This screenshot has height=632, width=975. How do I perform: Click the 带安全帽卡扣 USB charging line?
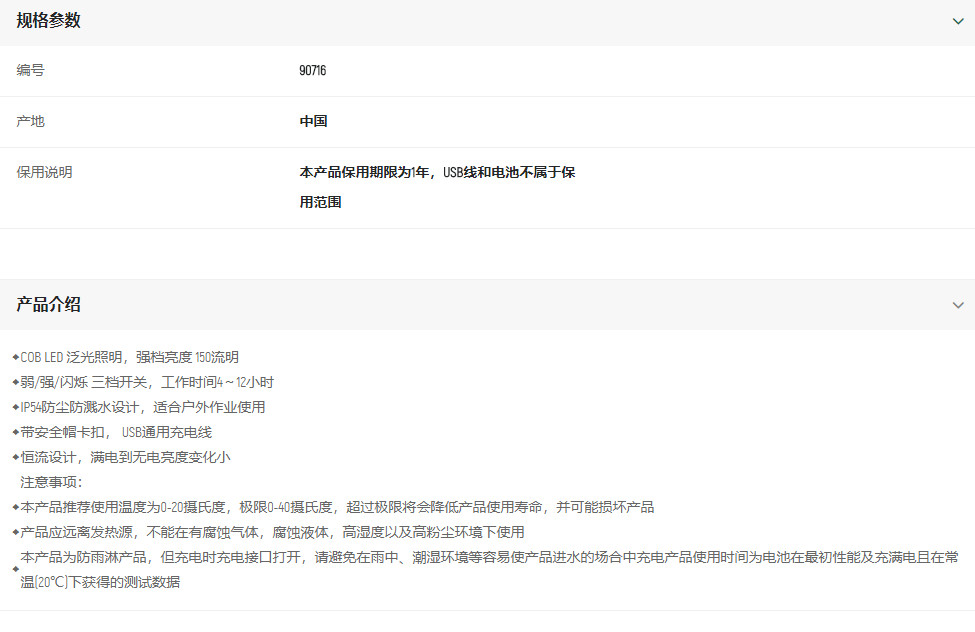point(116,432)
